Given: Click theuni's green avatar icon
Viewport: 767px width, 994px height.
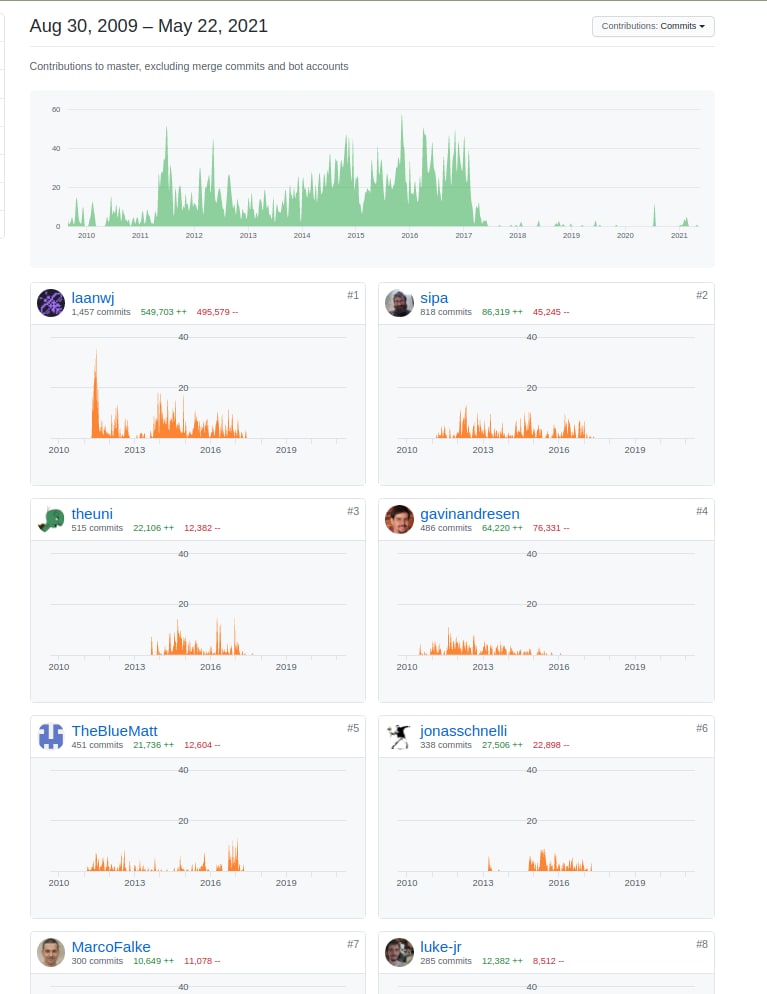Looking at the screenshot, I should (51, 519).
